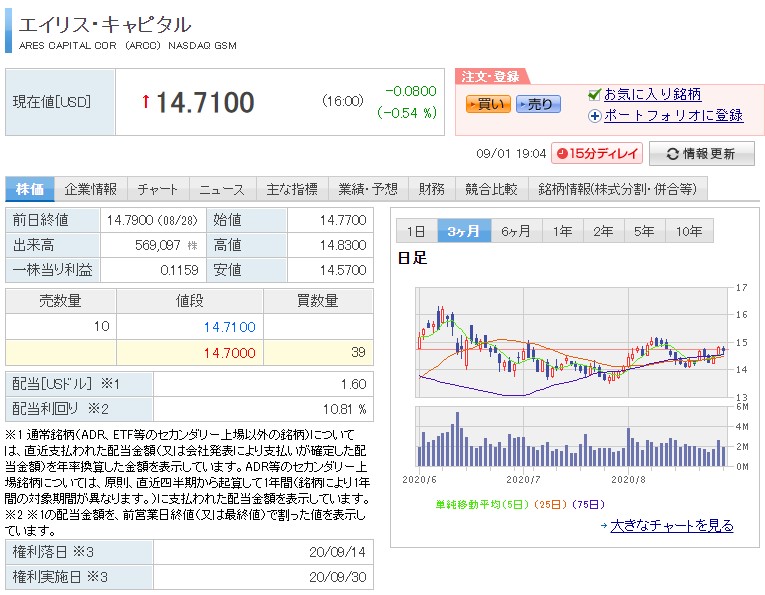Switch to the 業績・予想 tab
Screen dimensions: 765x595
click(x=368, y=189)
